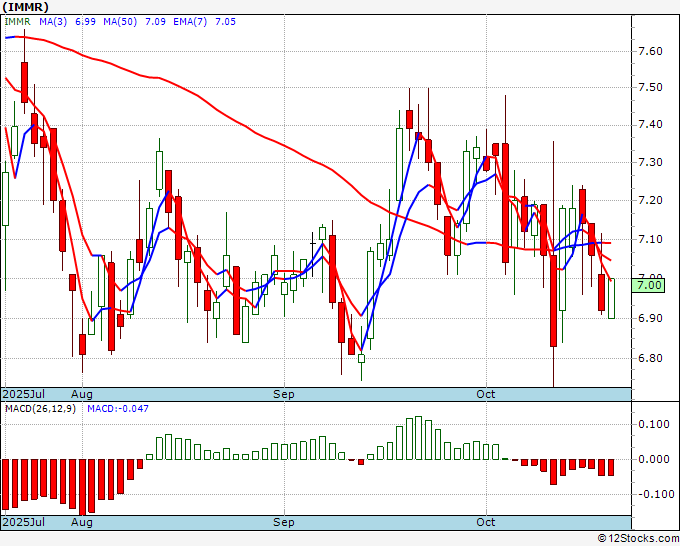The height and width of the screenshot is (546, 680).
Task: Click Sep on the price chart date axis
Action: pyautogui.click(x=284, y=394)
